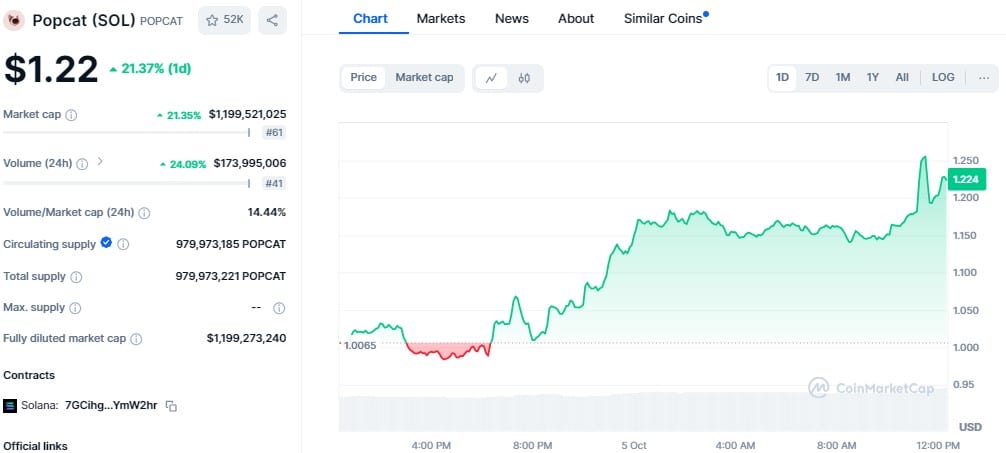The width and height of the screenshot is (1006, 453).
Task: Set chart range to 1Y
Action: point(873,78)
